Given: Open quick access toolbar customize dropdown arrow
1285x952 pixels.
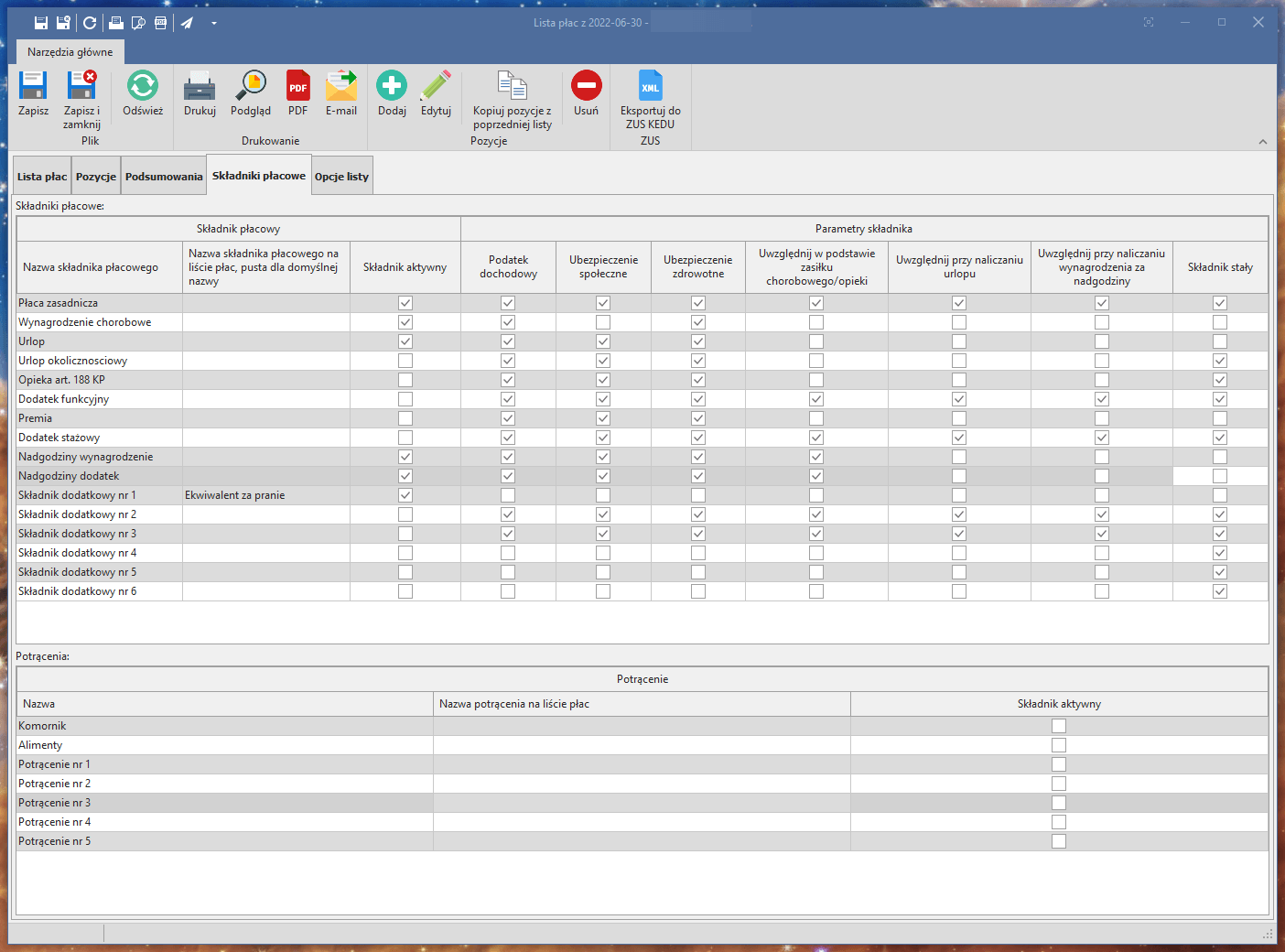Looking at the screenshot, I should [x=214, y=23].
